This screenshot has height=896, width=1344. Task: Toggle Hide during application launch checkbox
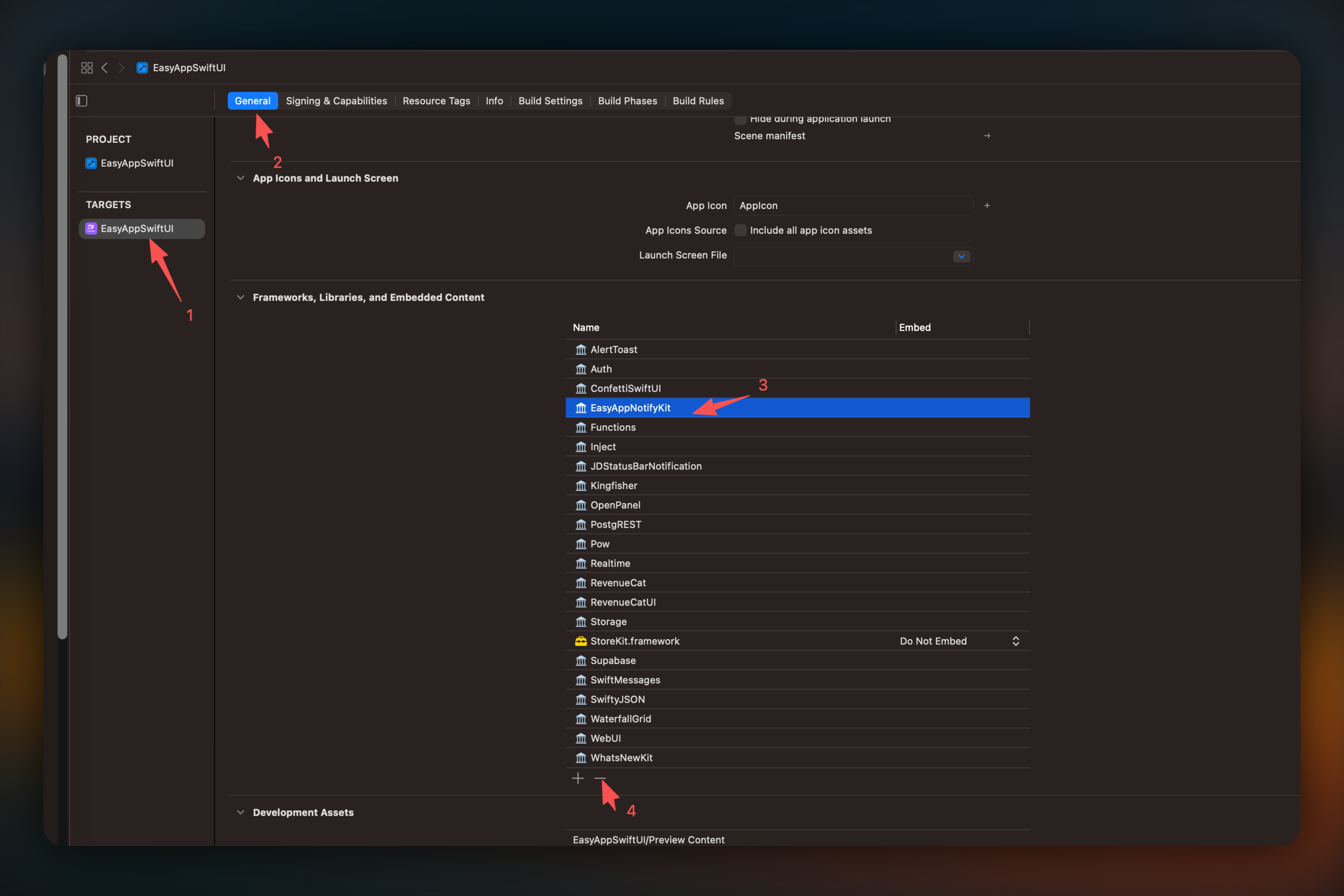point(740,119)
